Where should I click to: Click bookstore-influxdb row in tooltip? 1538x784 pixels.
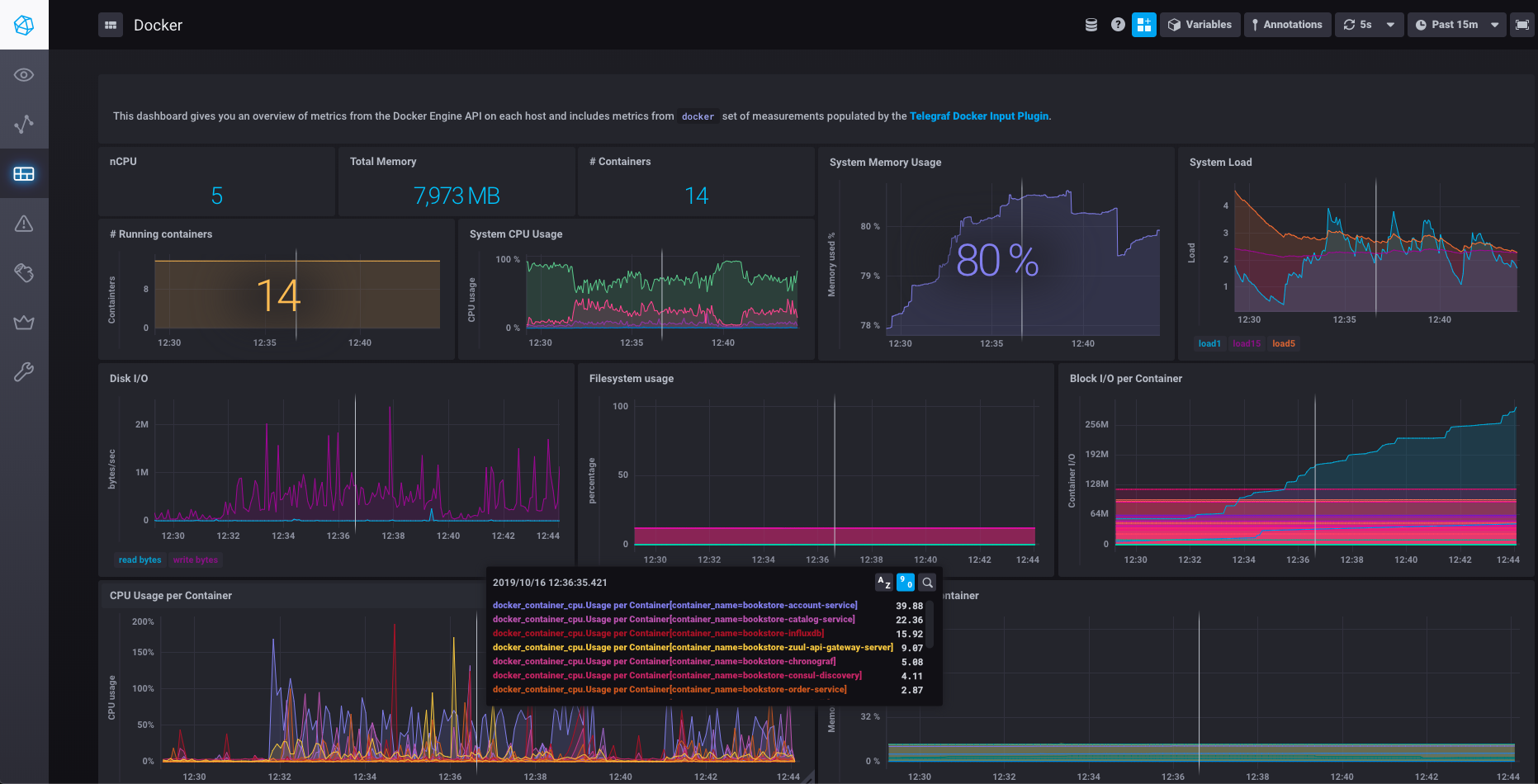click(x=707, y=634)
